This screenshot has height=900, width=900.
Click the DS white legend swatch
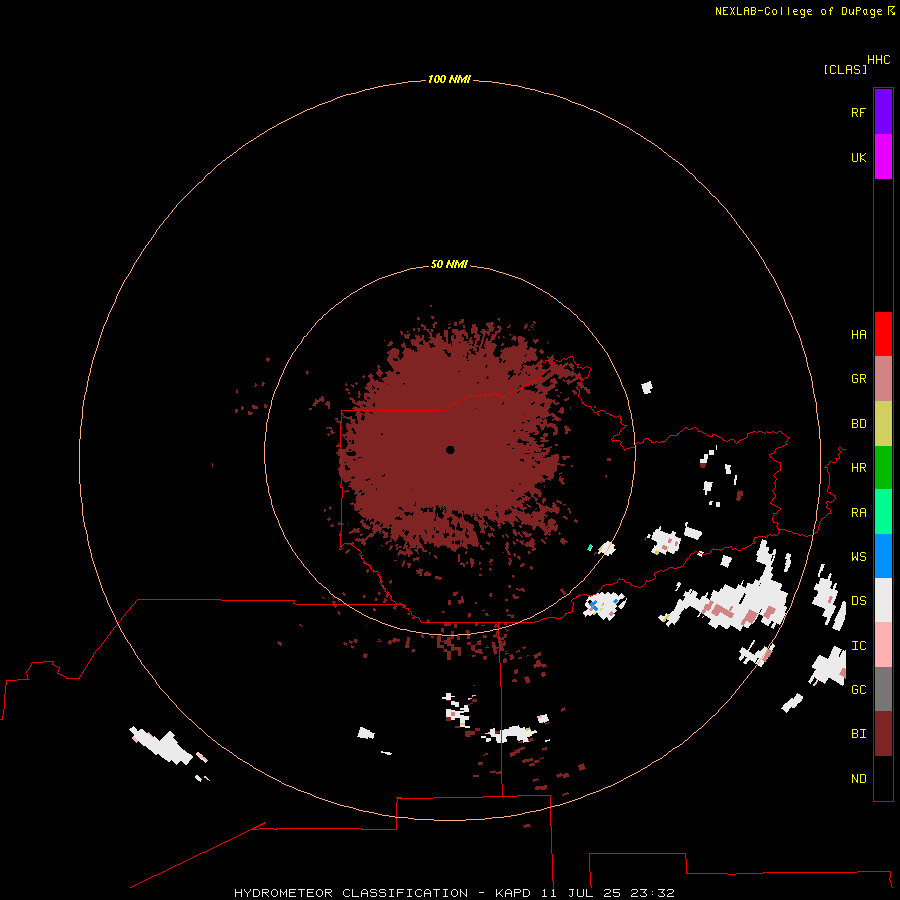(883, 600)
